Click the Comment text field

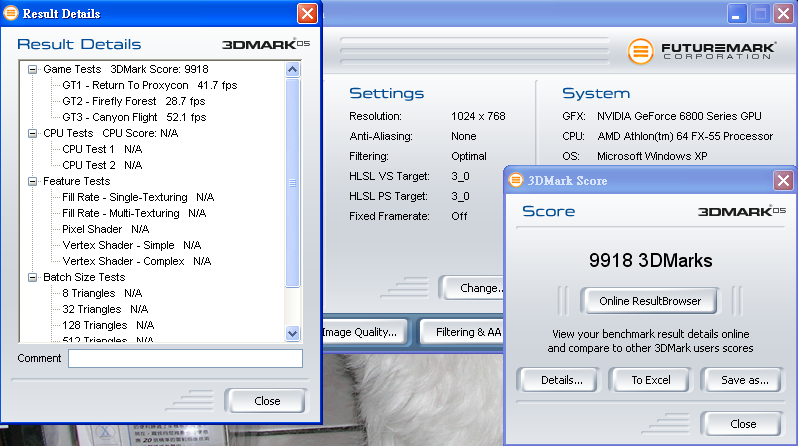pyautogui.click(x=185, y=358)
